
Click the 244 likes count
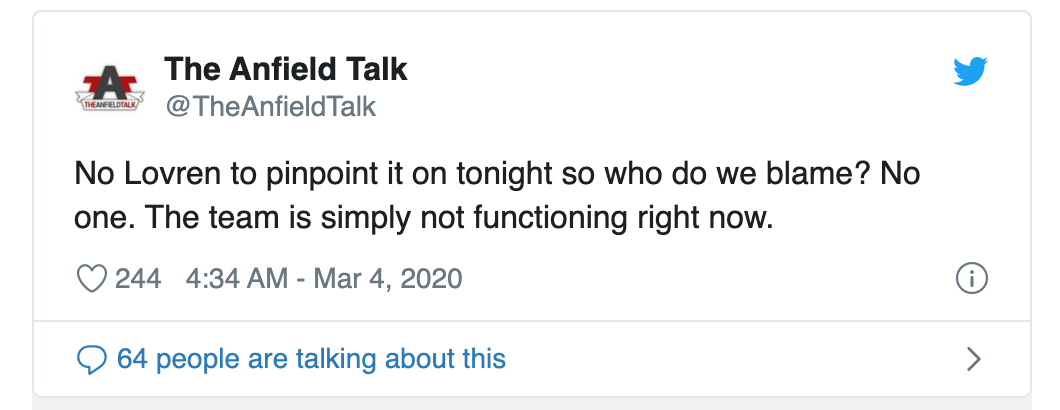tap(138, 277)
